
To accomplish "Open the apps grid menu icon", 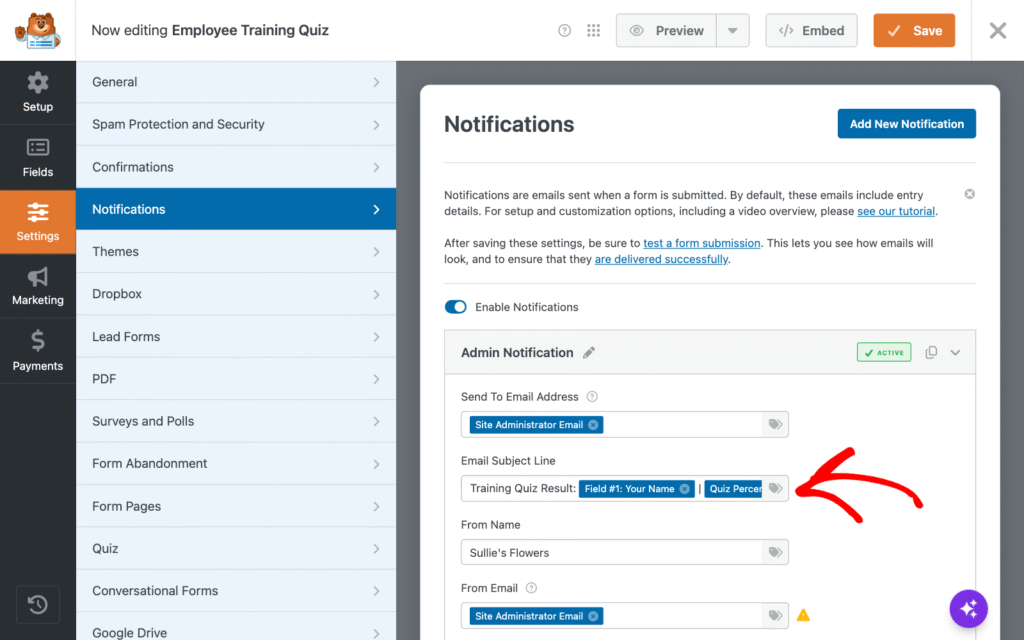I will pos(593,31).
